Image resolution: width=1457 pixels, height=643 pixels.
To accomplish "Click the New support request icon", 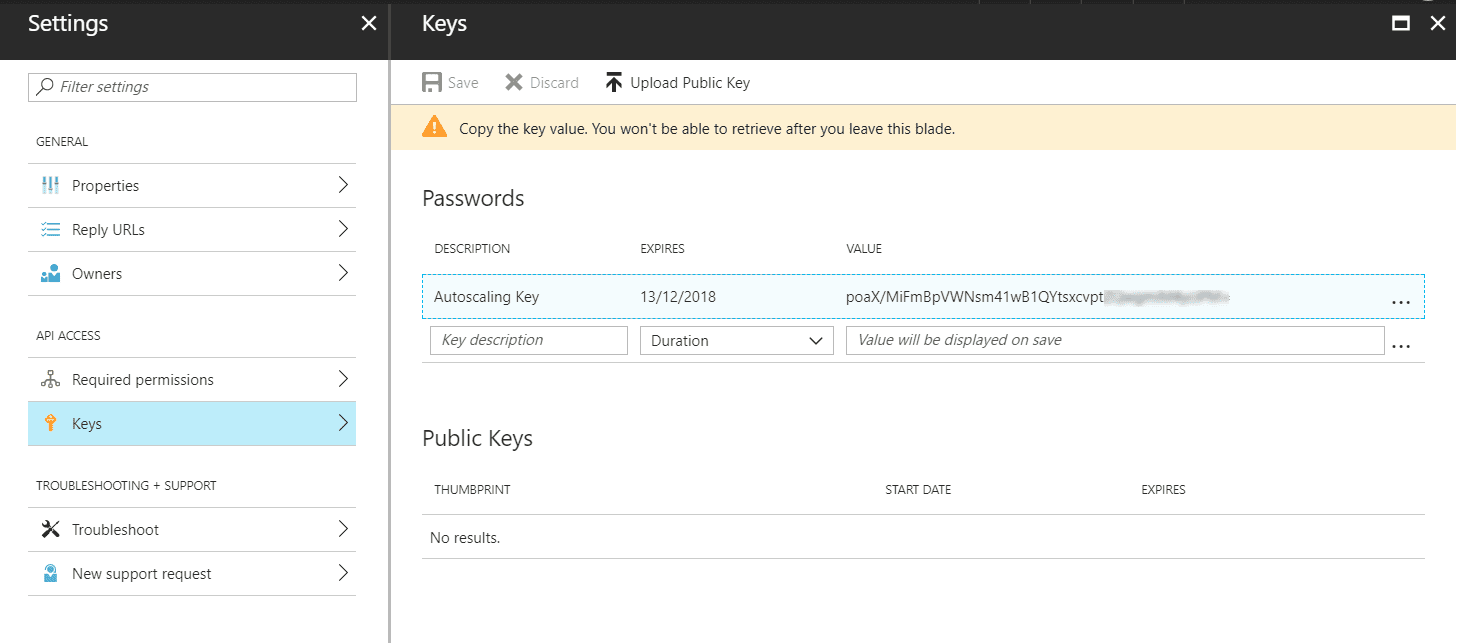I will [50, 574].
